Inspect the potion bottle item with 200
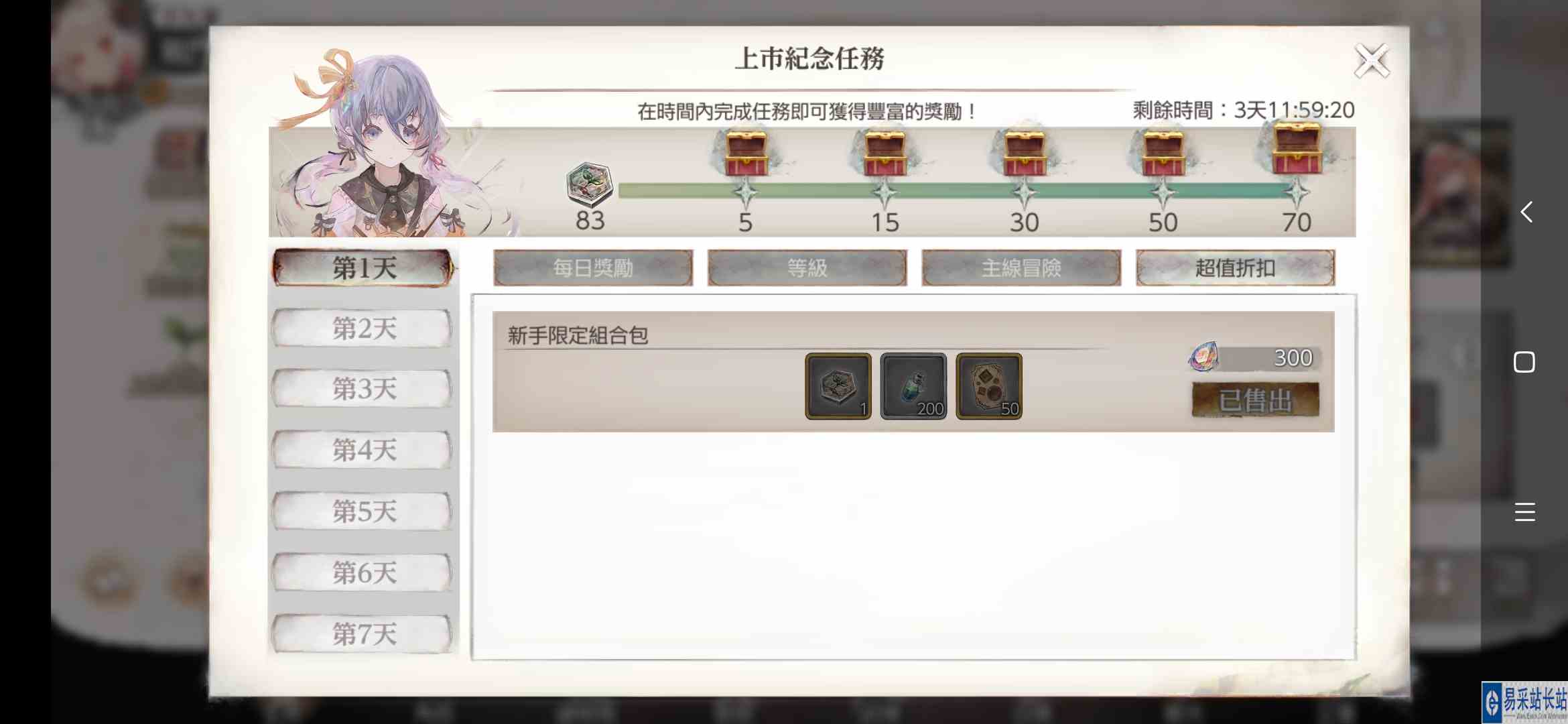Image resolution: width=1568 pixels, height=724 pixels. pos(913,386)
